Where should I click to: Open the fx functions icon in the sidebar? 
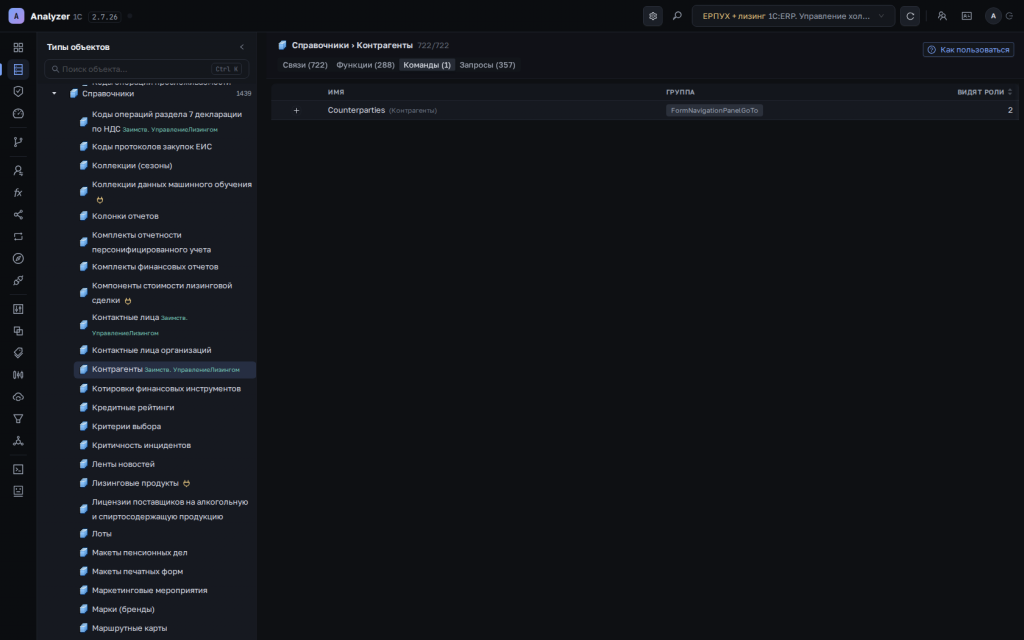[18, 193]
